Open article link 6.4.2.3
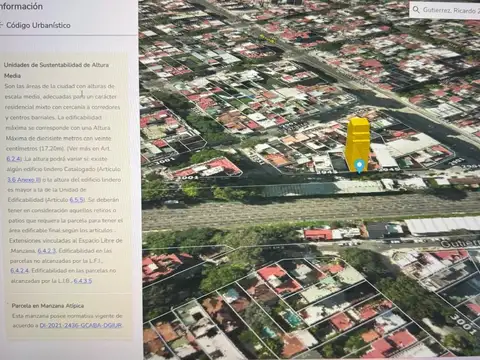The width and height of the screenshot is (480, 360). [x=46, y=251]
